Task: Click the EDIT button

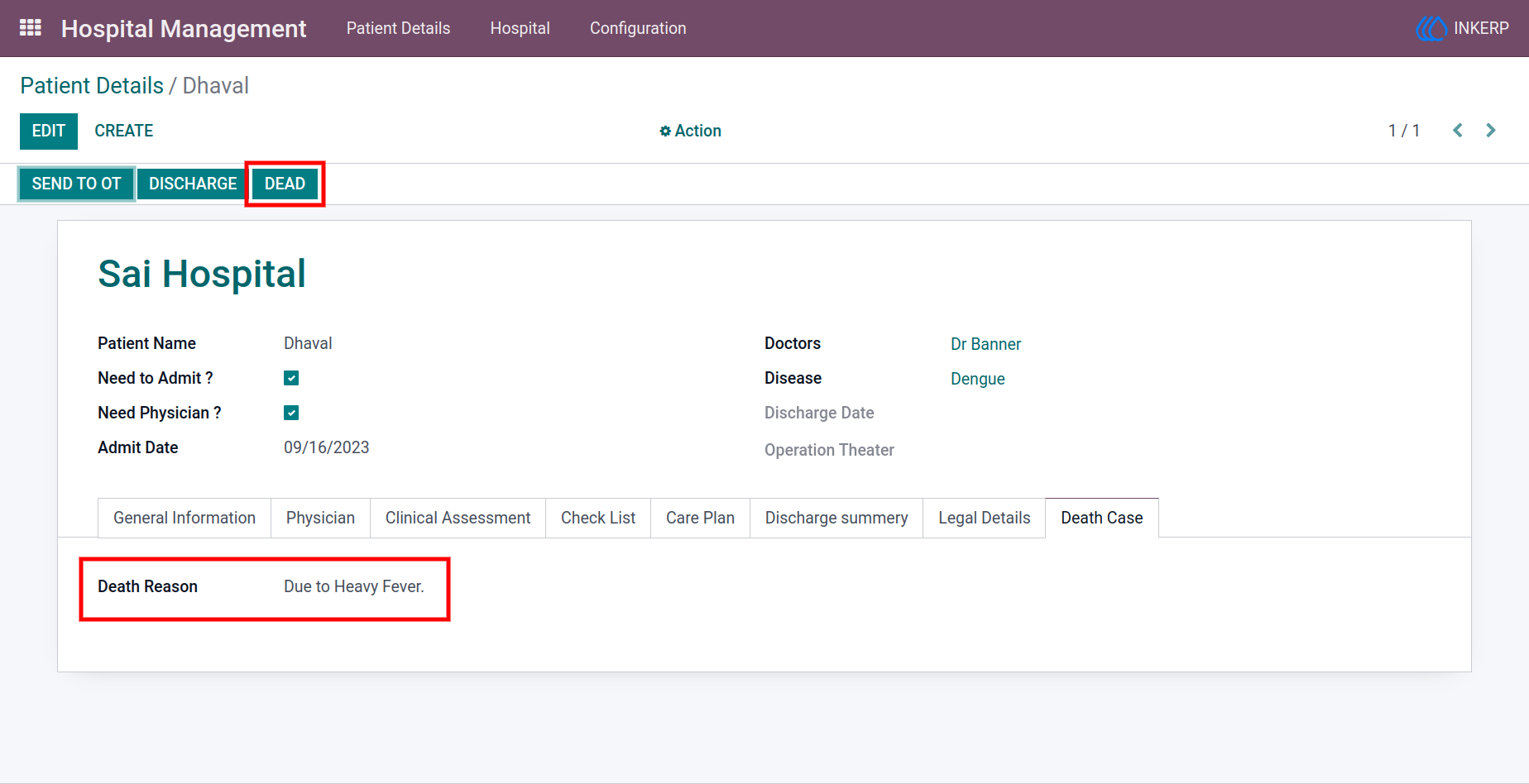Action: pos(49,131)
